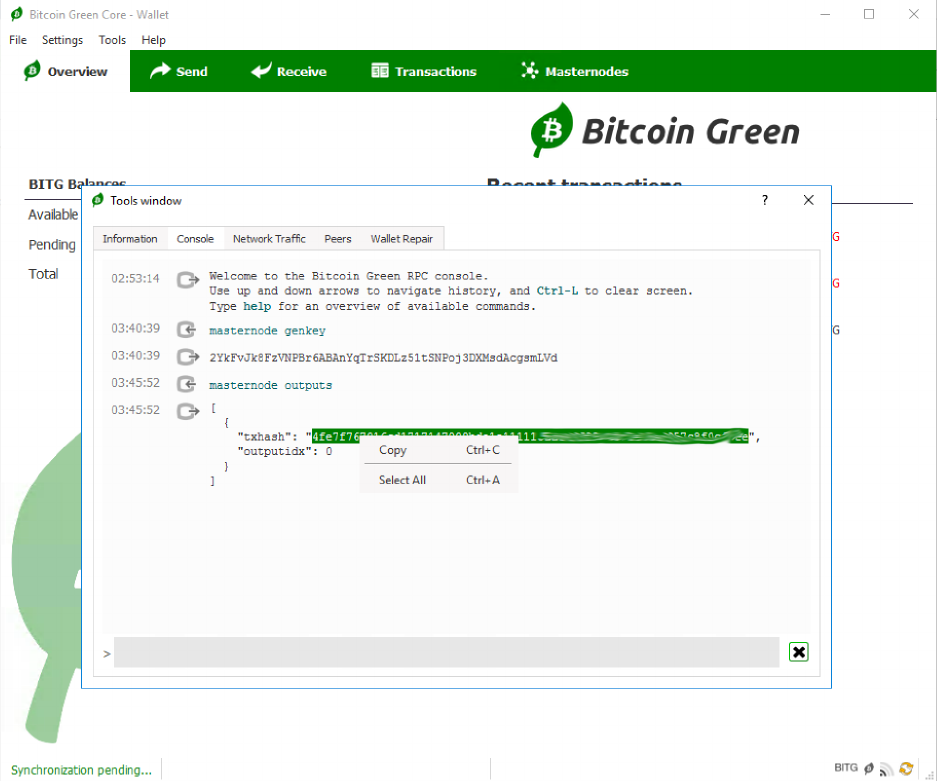Open the Settings menu
The height and width of the screenshot is (781, 937).
[x=62, y=40]
